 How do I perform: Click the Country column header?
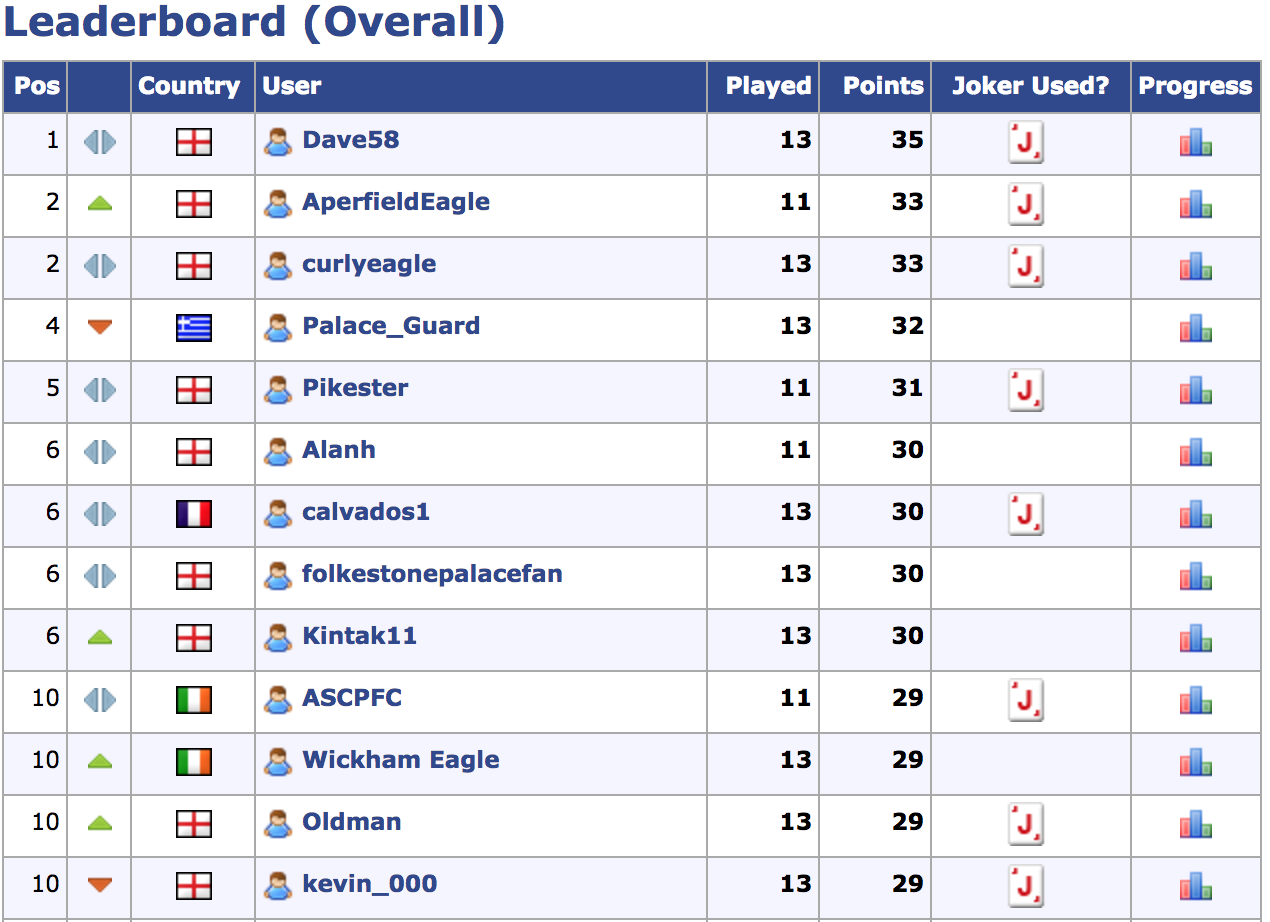(189, 86)
